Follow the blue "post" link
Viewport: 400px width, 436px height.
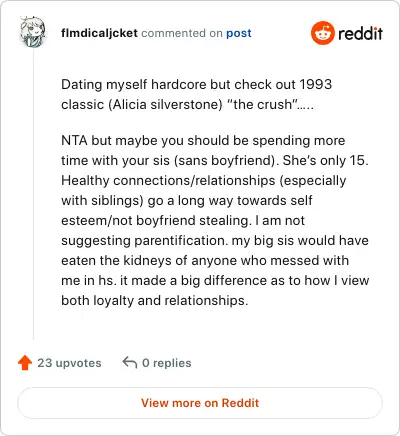239,33
